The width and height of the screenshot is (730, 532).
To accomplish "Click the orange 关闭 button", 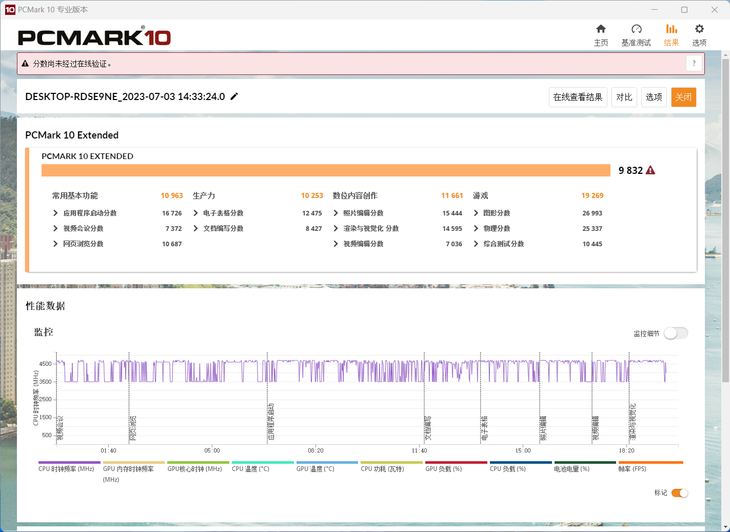I will pyautogui.click(x=683, y=97).
